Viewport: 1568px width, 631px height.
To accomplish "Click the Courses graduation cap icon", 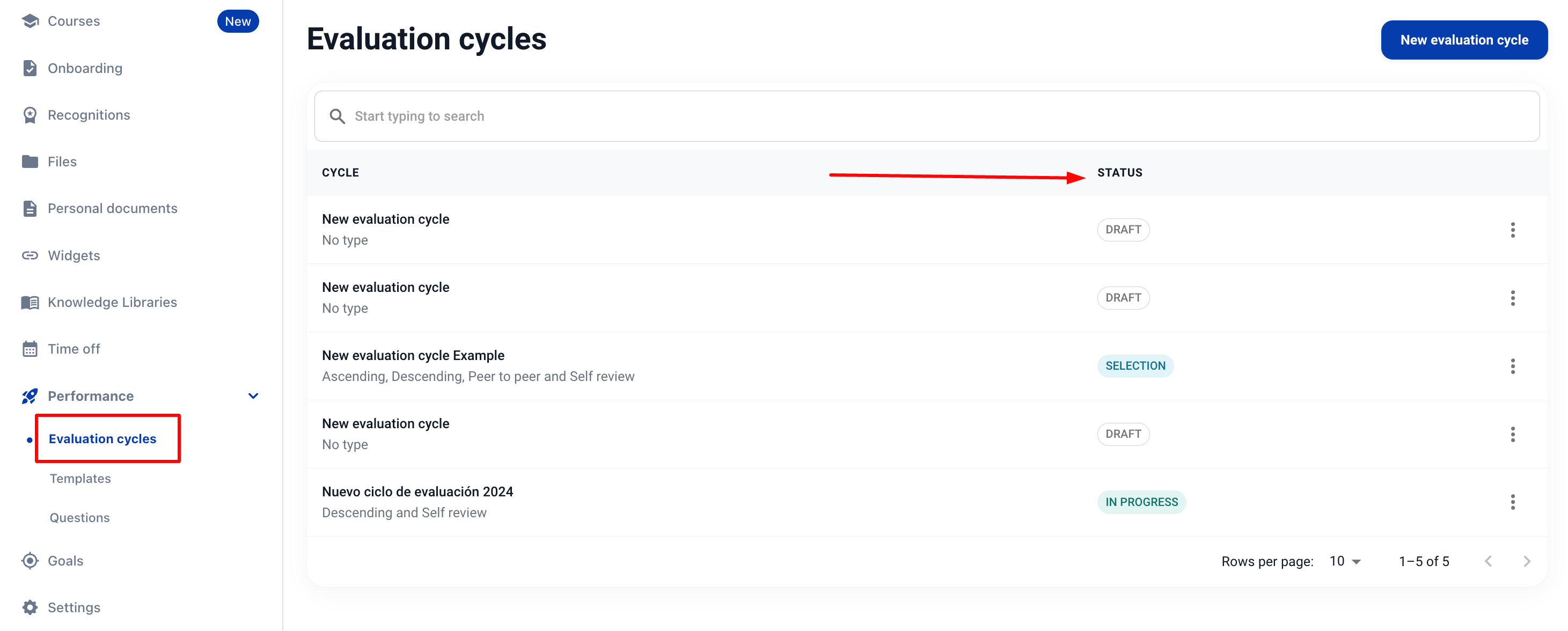I will (x=30, y=21).
